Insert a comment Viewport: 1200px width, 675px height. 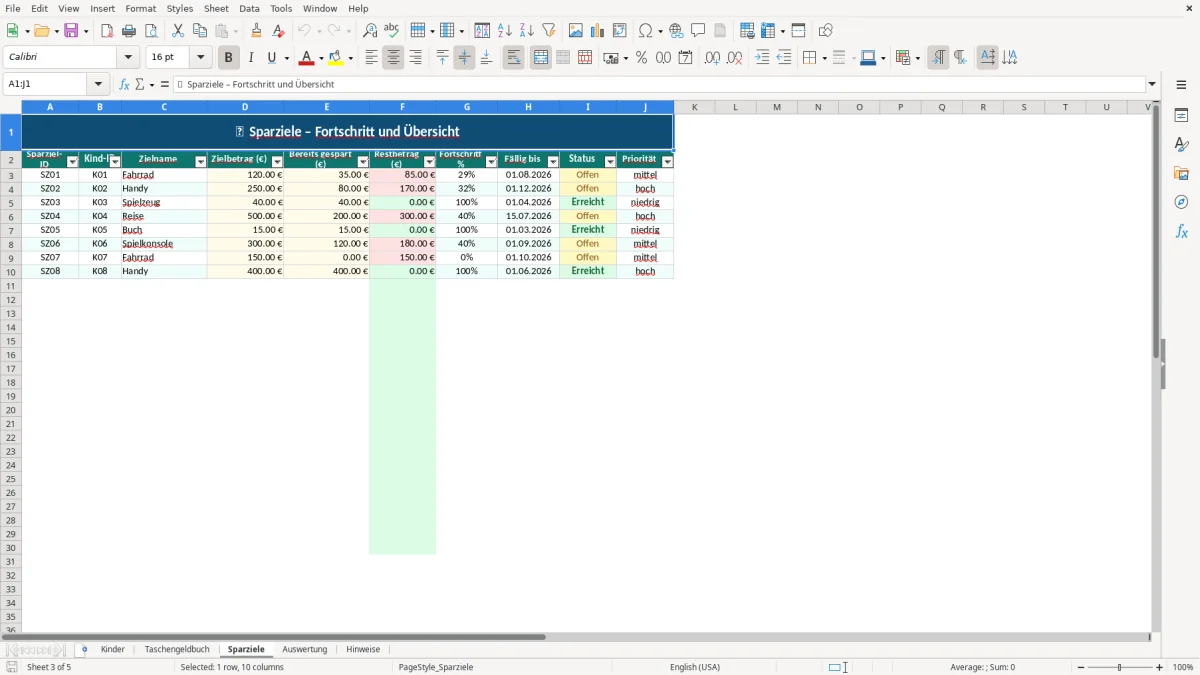(698, 31)
